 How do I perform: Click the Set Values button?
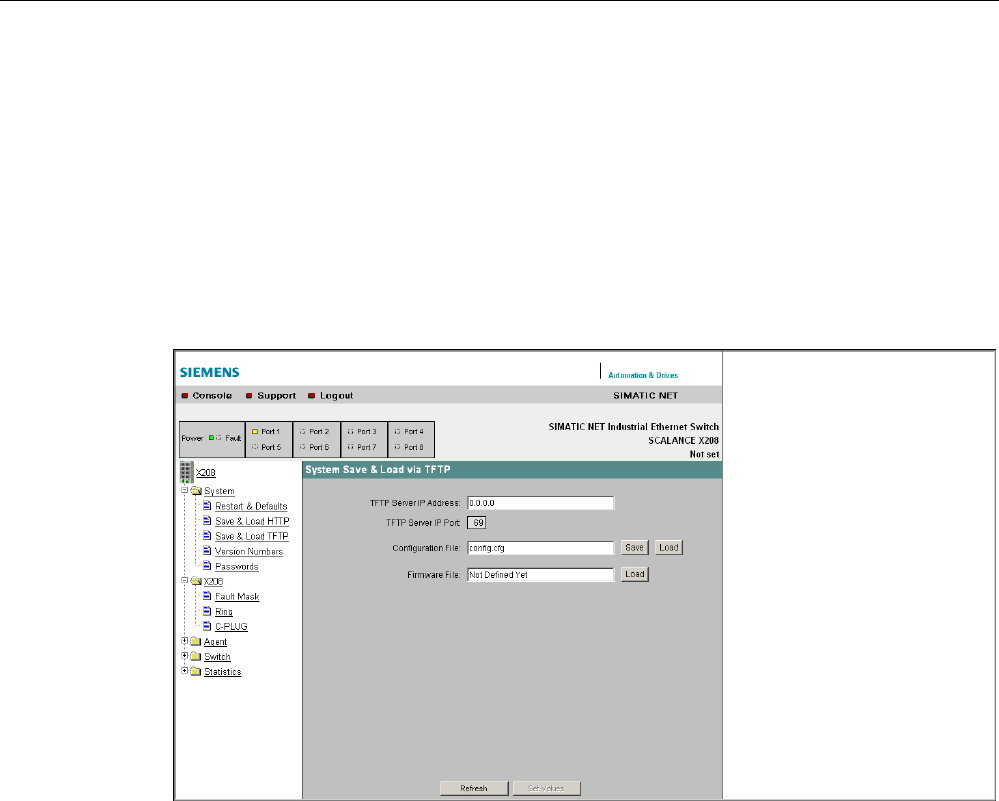click(546, 788)
